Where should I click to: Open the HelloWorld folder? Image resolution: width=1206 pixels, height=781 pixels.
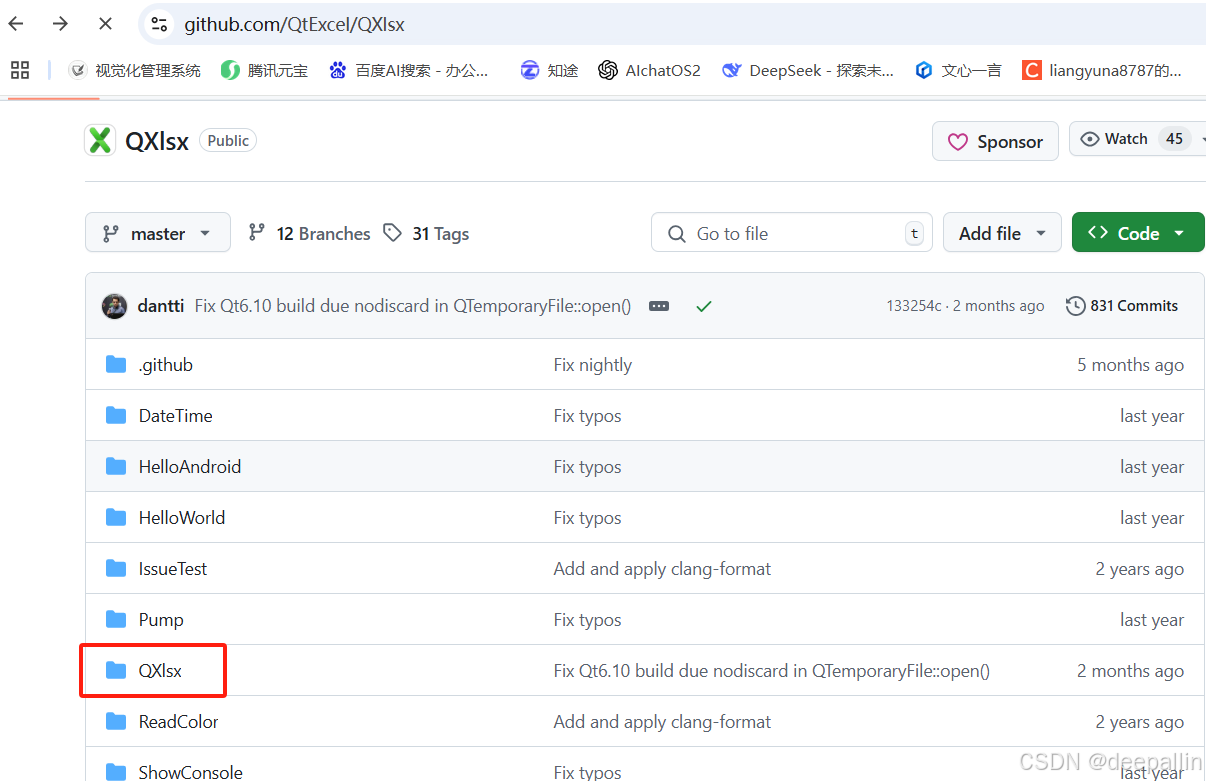182,518
